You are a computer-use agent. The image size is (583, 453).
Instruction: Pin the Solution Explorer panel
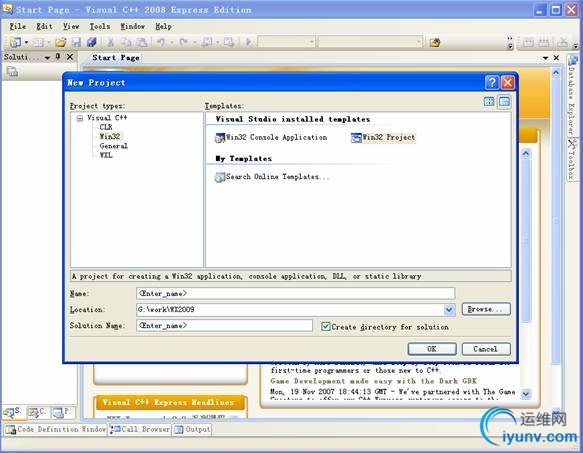click(58, 57)
